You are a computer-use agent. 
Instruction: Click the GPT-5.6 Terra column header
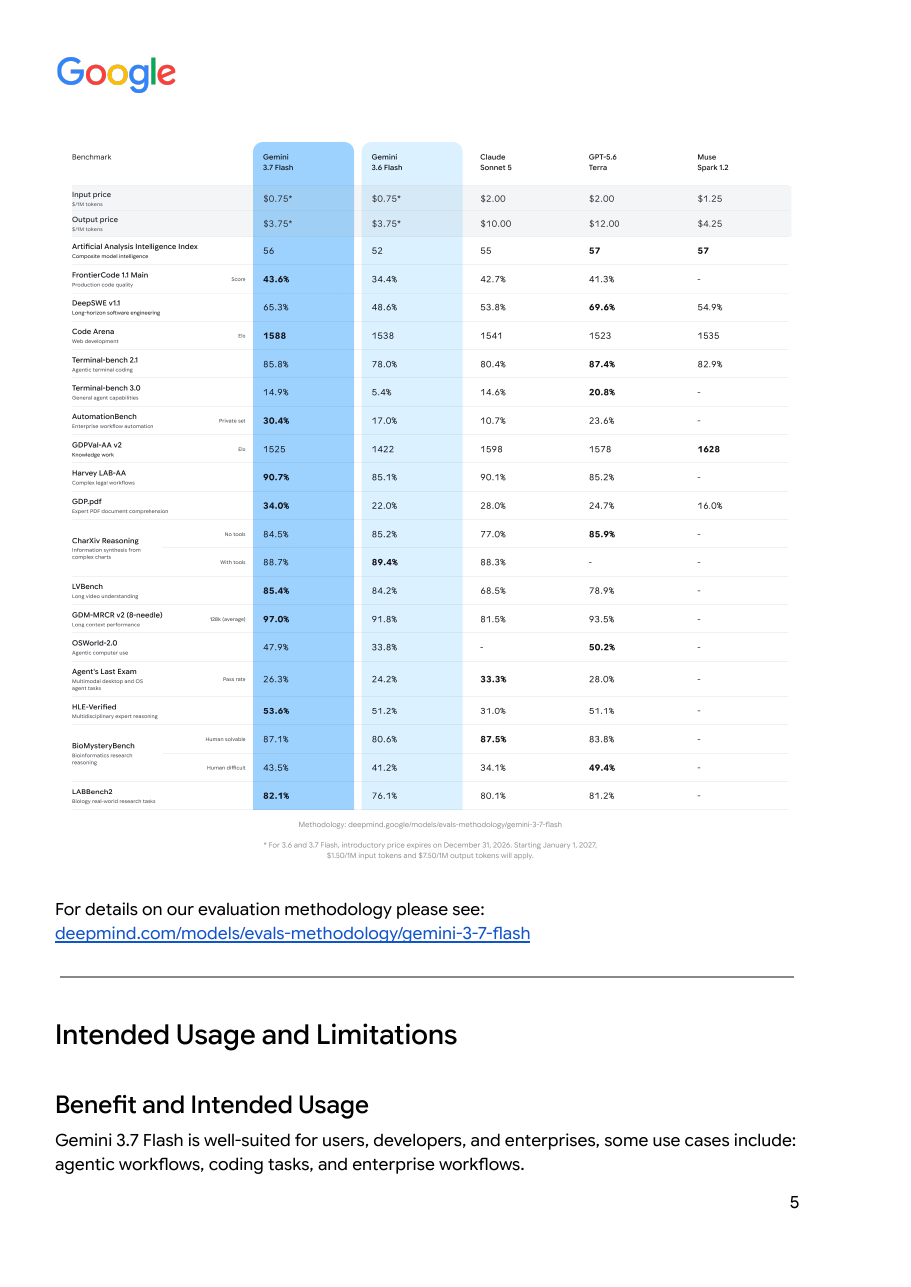603,162
